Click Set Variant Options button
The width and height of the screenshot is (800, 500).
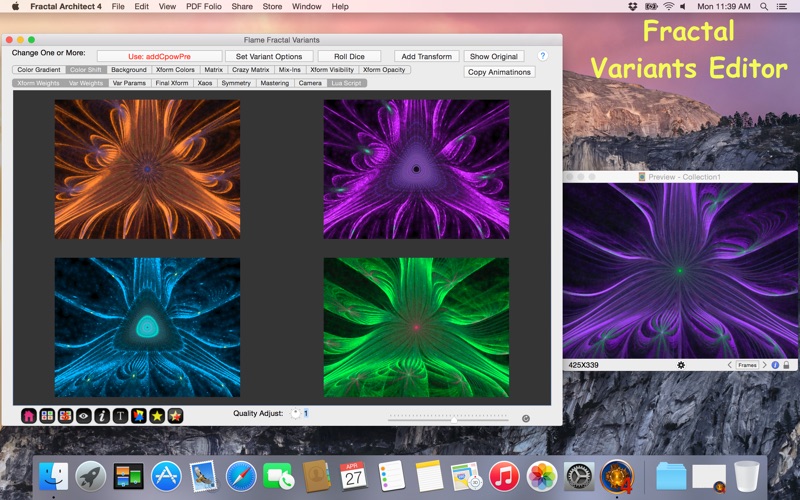click(x=269, y=56)
